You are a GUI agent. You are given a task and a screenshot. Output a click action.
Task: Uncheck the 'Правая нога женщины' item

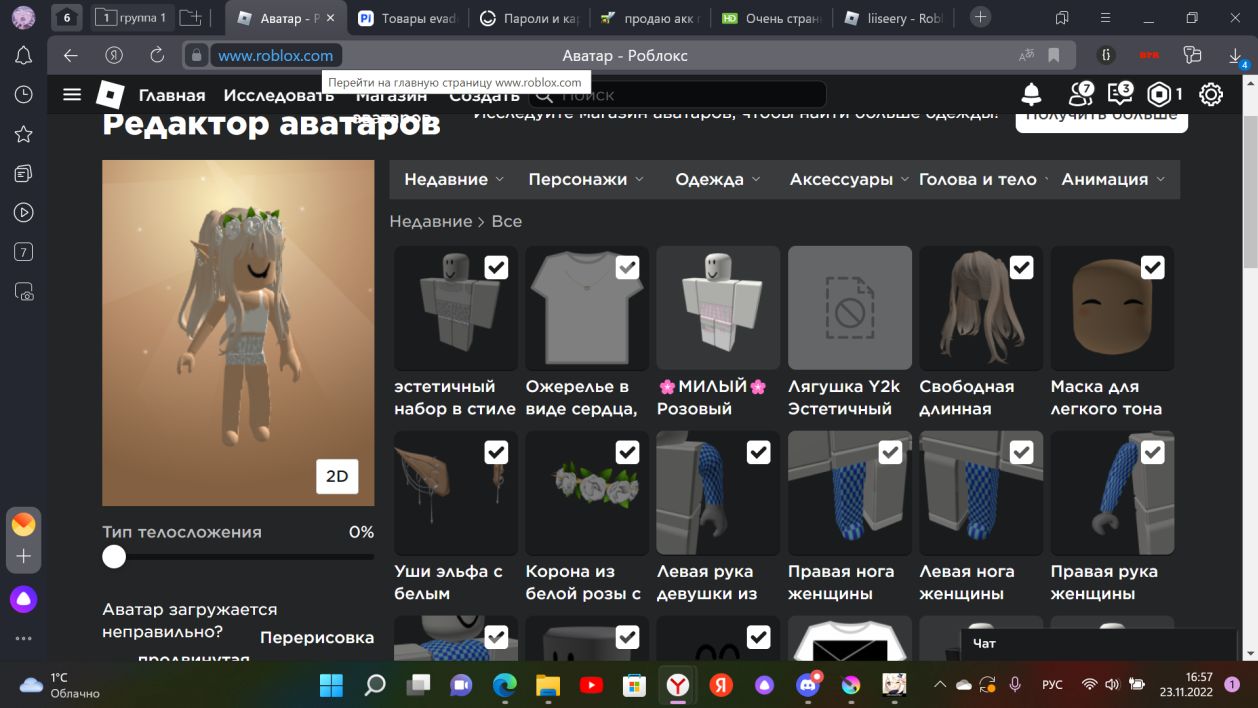[x=890, y=452]
